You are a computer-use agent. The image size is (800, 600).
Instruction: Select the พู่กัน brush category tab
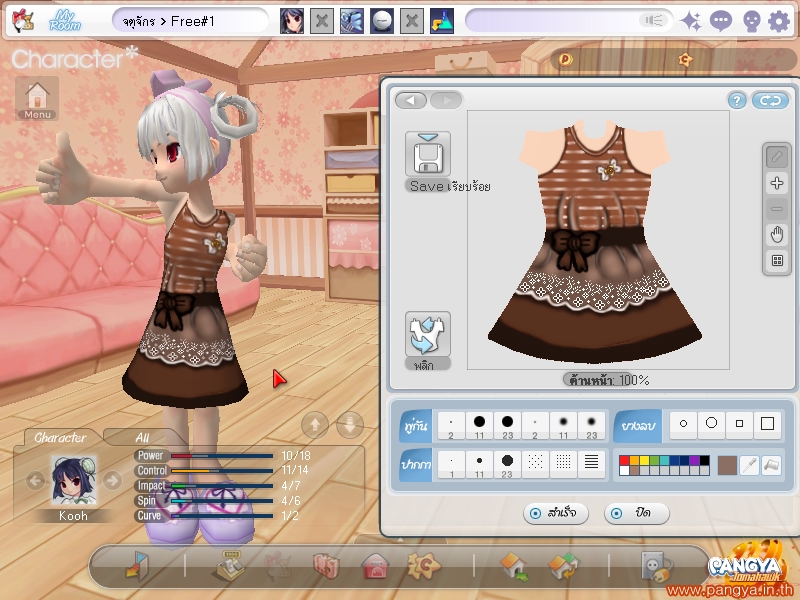tap(416, 426)
